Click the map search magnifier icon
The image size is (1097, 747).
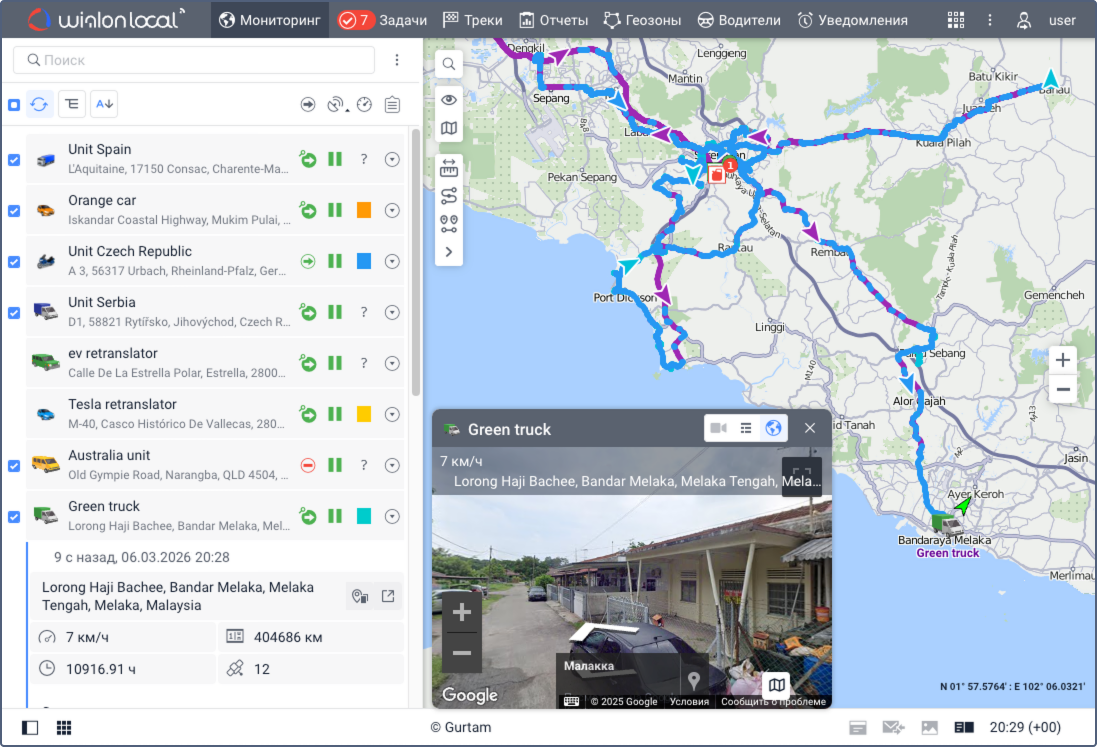click(449, 64)
